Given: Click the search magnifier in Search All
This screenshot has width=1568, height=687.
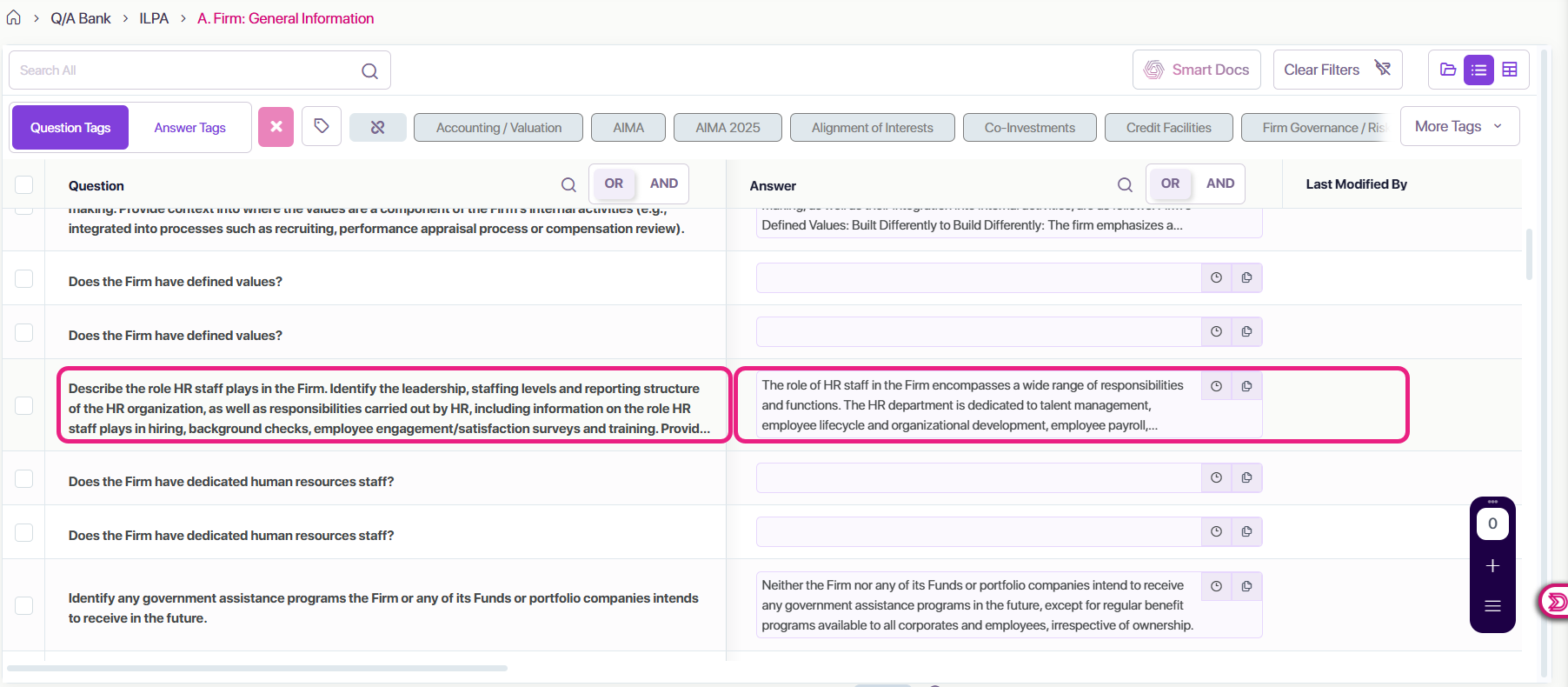Looking at the screenshot, I should pyautogui.click(x=369, y=70).
